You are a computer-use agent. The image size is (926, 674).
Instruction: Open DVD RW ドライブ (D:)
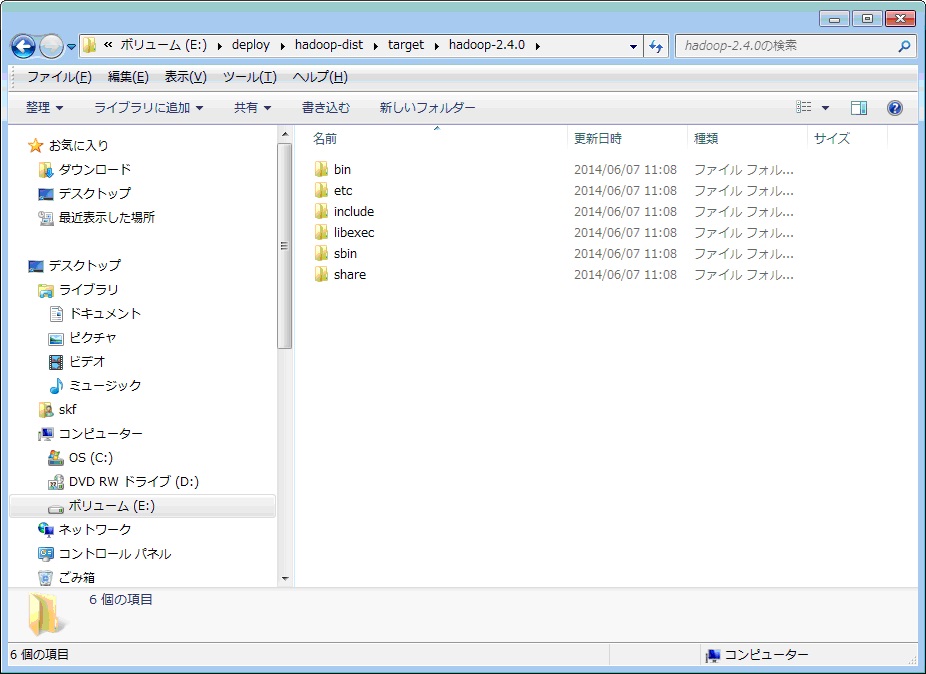point(133,482)
